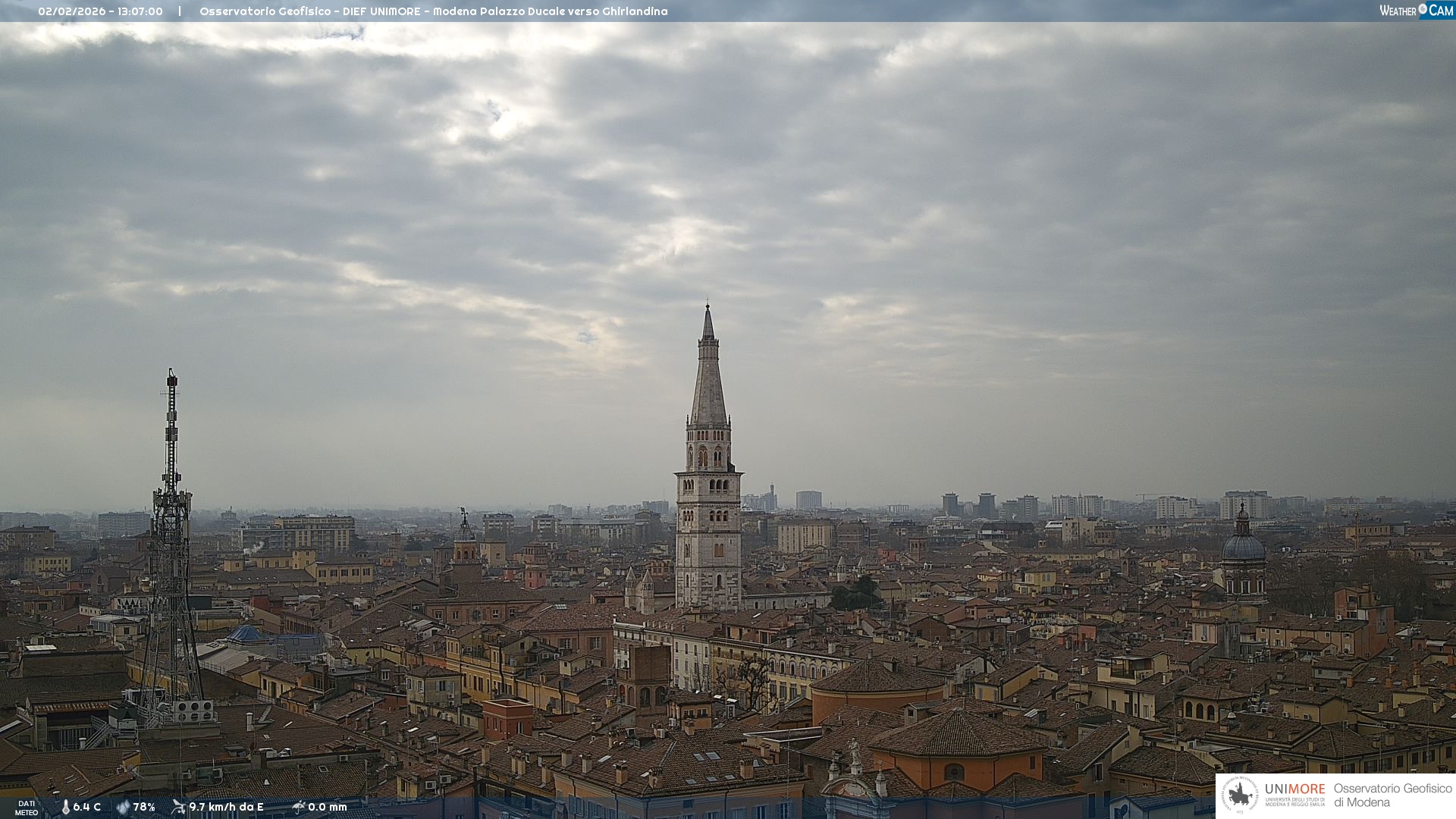
Task: Click the UNIMORE round crest emblem
Action: pos(1240,795)
